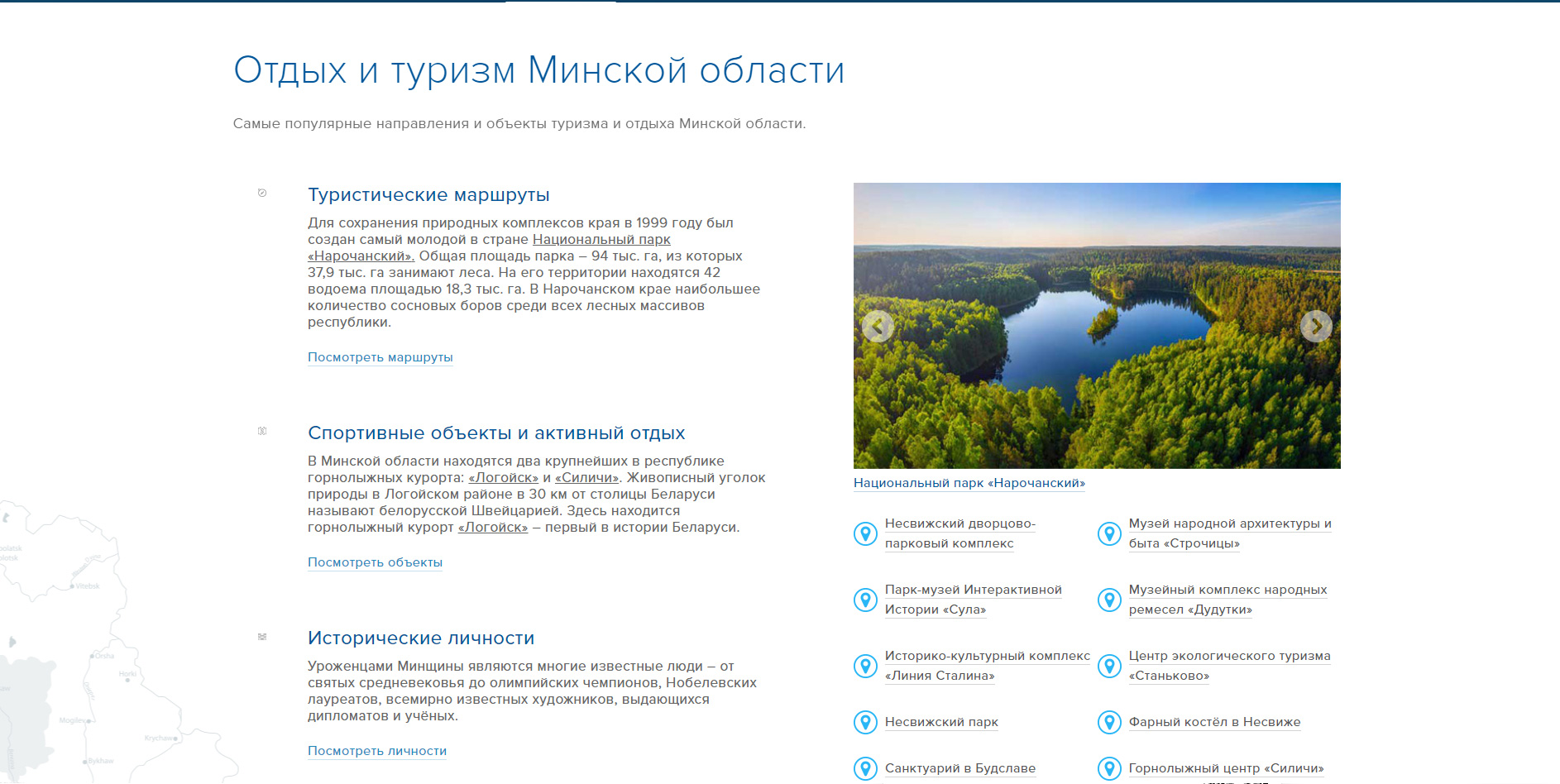Click map pin icon next to «Линия Сталина»
Screen dimensions: 1560x784
tap(865, 666)
